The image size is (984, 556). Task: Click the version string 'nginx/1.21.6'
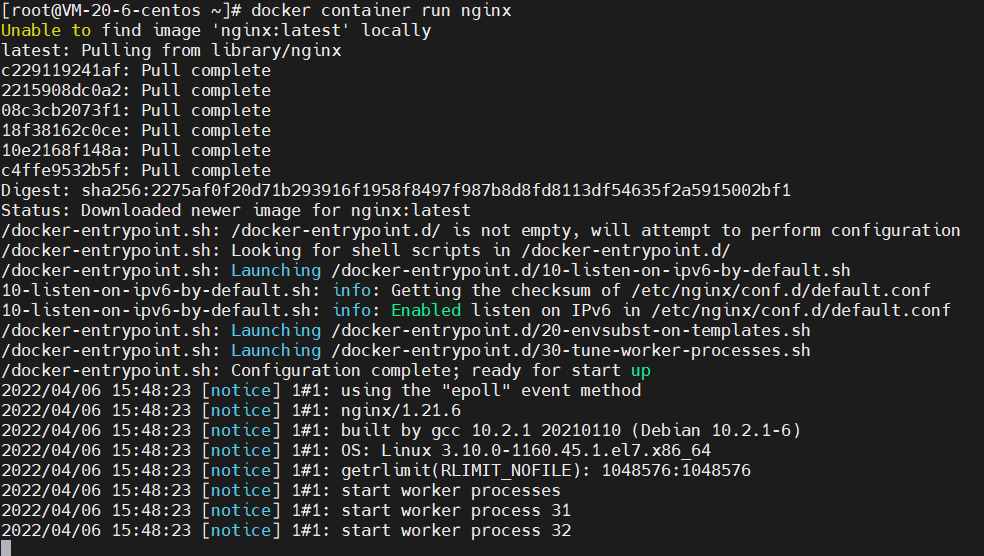click(x=401, y=411)
